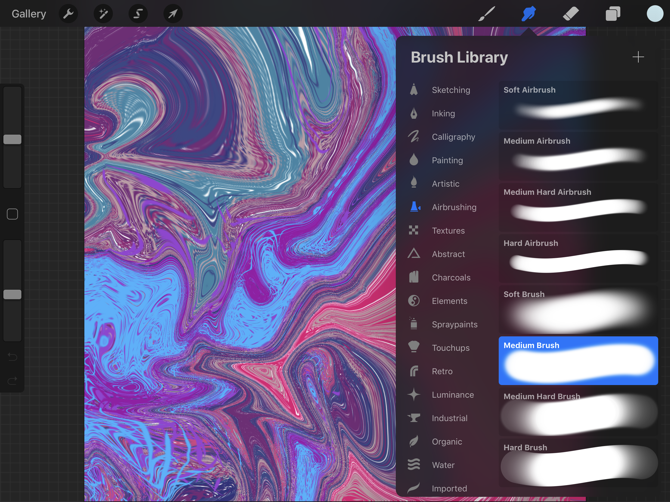Screen dimensions: 670x502
Task: Open the Layers panel
Action: [x=613, y=14]
